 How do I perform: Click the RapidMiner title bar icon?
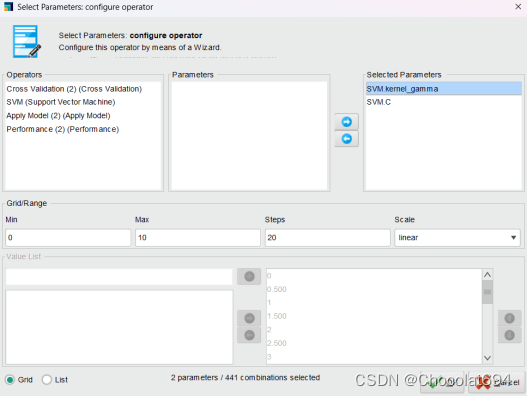(x=8, y=6)
